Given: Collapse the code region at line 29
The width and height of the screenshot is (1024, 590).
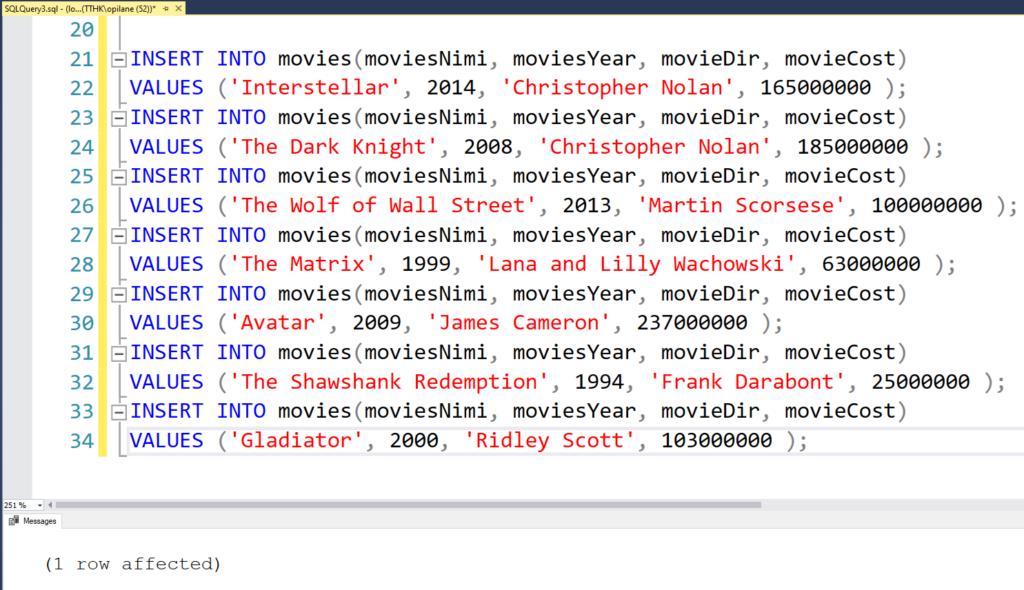Looking at the screenshot, I should (x=119, y=295).
